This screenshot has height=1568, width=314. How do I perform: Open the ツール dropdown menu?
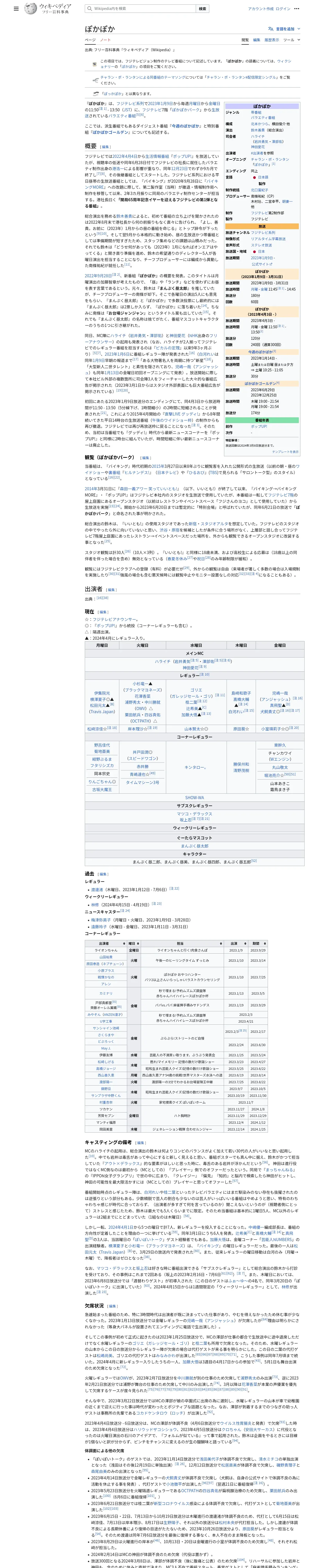click(x=291, y=39)
